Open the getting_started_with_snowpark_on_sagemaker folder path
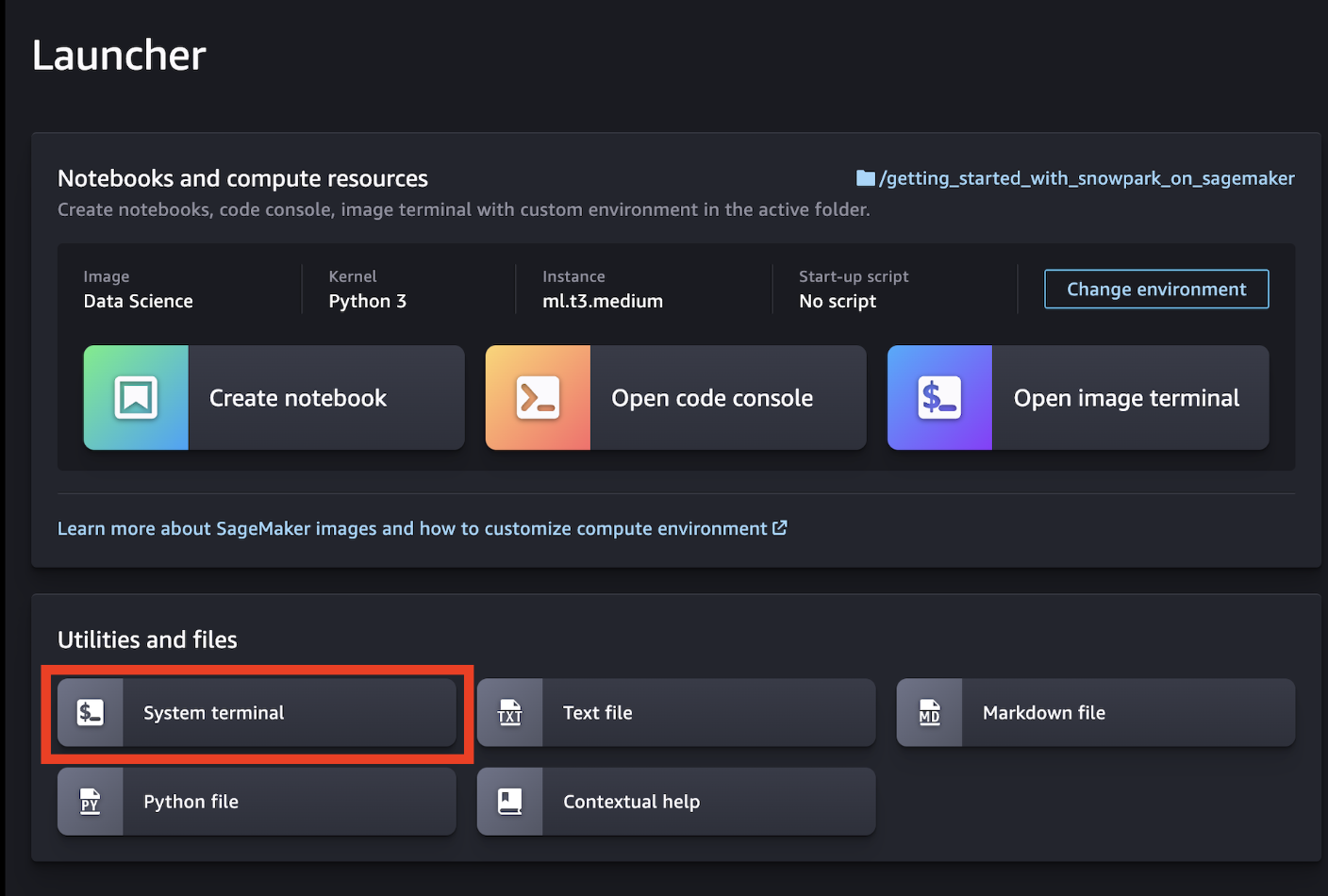The height and width of the screenshot is (896, 1328). coord(1087,178)
